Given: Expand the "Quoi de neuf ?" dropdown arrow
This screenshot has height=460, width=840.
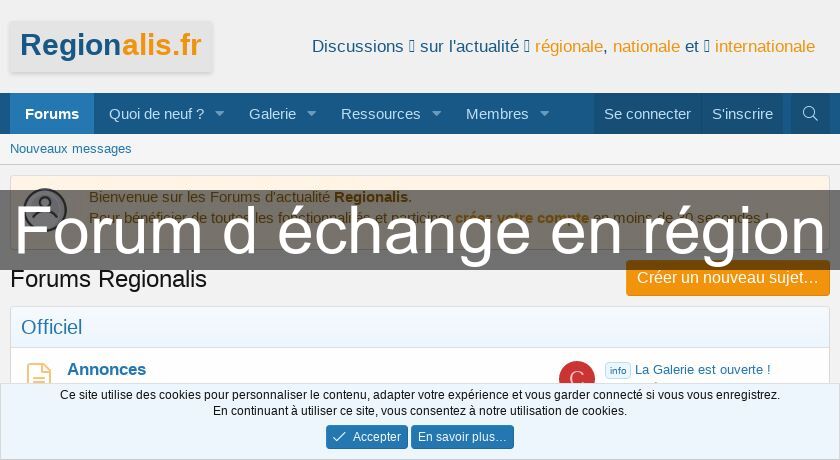Looking at the screenshot, I should pos(220,114).
